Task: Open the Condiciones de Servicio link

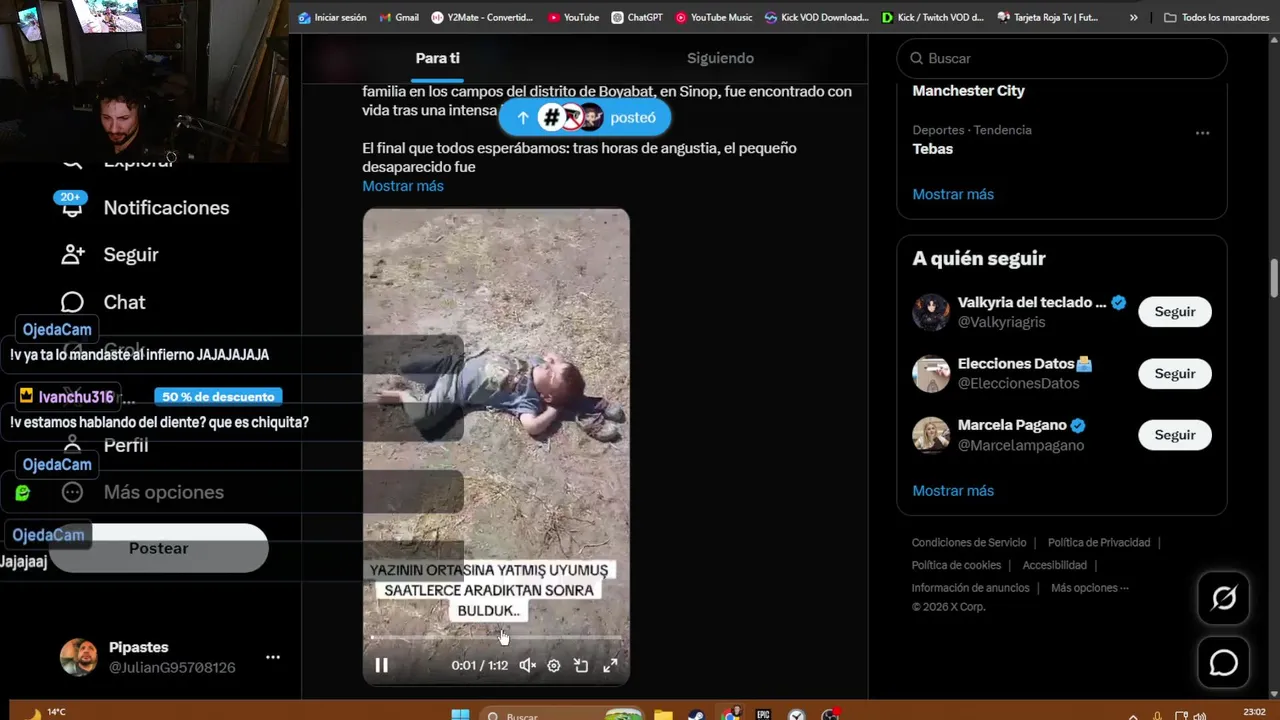Action: (969, 542)
